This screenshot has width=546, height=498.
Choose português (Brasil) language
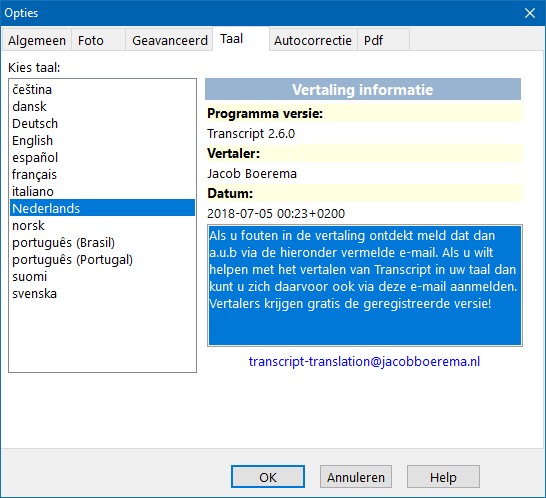pos(102,243)
